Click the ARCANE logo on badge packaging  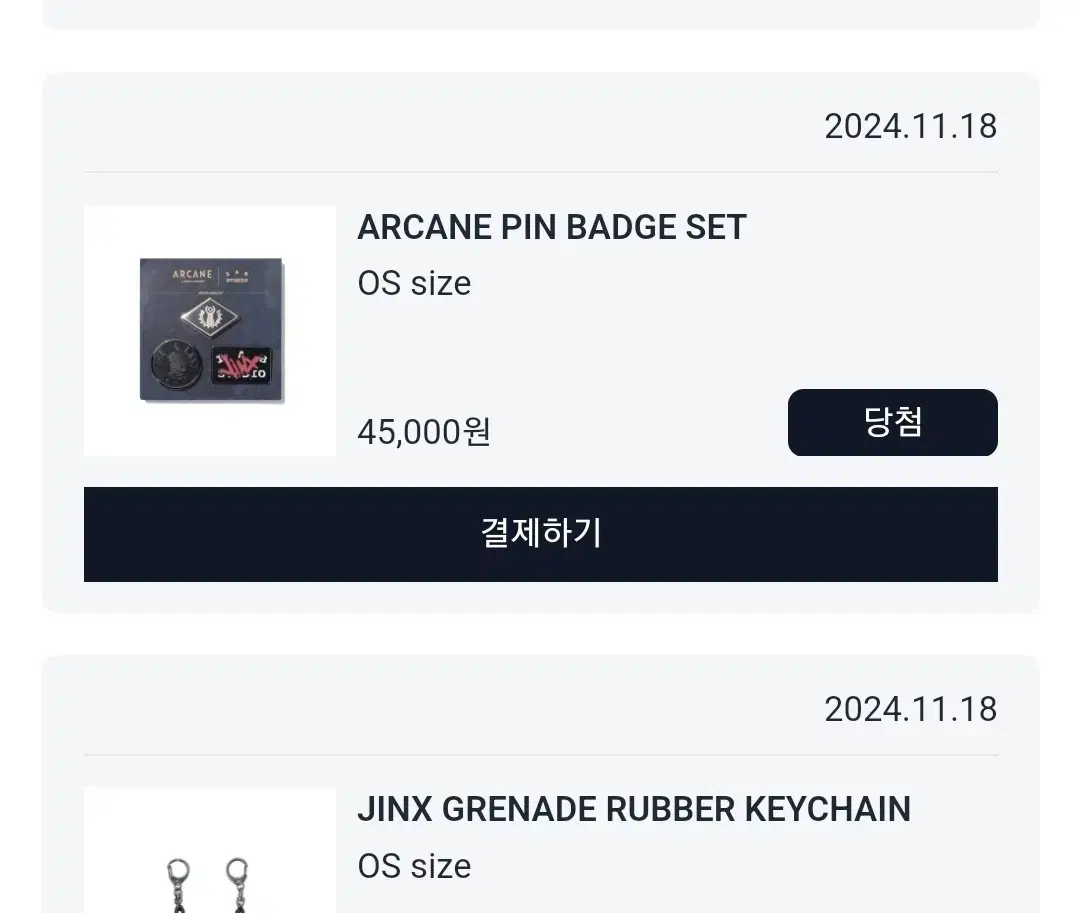click(192, 274)
